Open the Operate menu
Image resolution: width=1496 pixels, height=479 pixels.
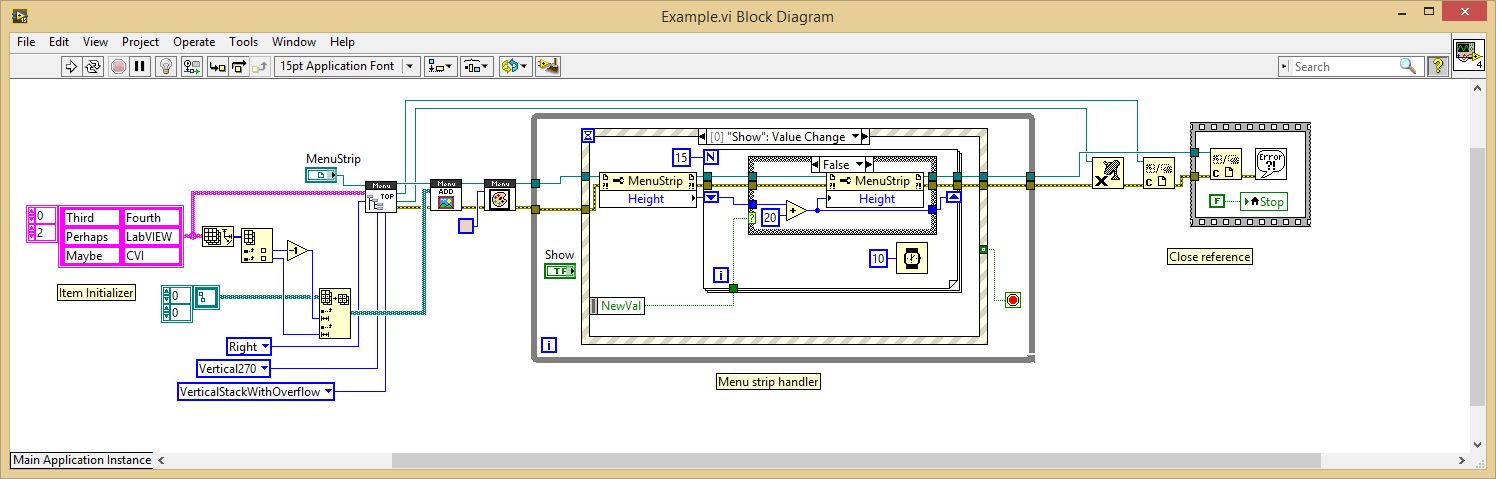click(x=194, y=42)
